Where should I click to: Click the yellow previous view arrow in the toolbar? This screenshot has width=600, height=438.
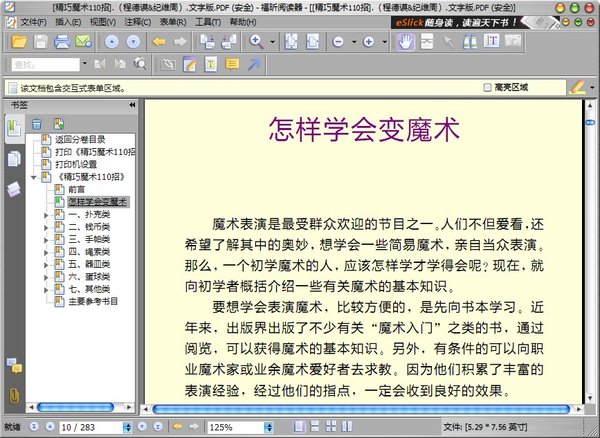(159, 42)
